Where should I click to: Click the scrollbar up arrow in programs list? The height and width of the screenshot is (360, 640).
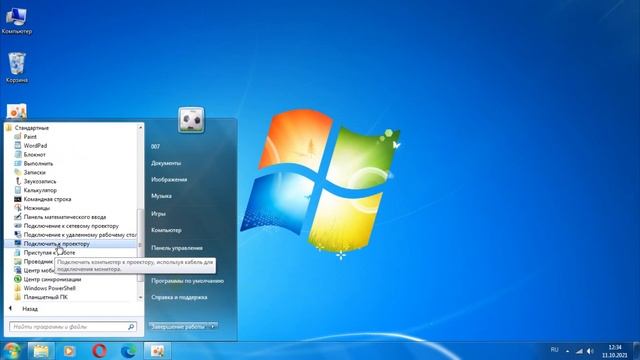coord(140,127)
